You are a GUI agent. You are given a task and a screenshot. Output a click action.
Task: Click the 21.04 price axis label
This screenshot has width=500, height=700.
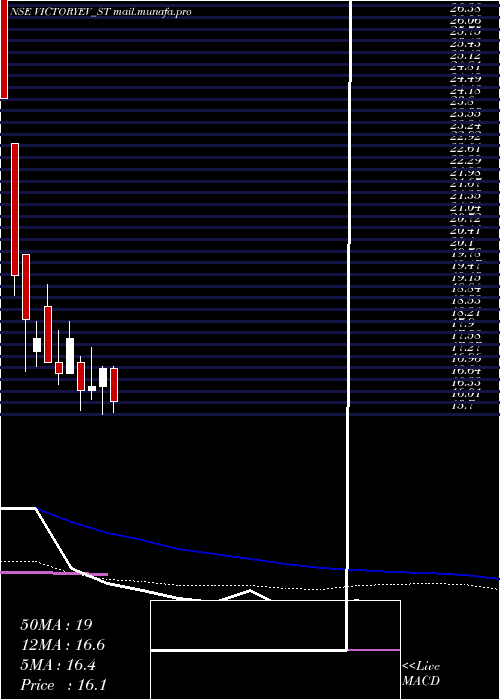pyautogui.click(x=466, y=208)
